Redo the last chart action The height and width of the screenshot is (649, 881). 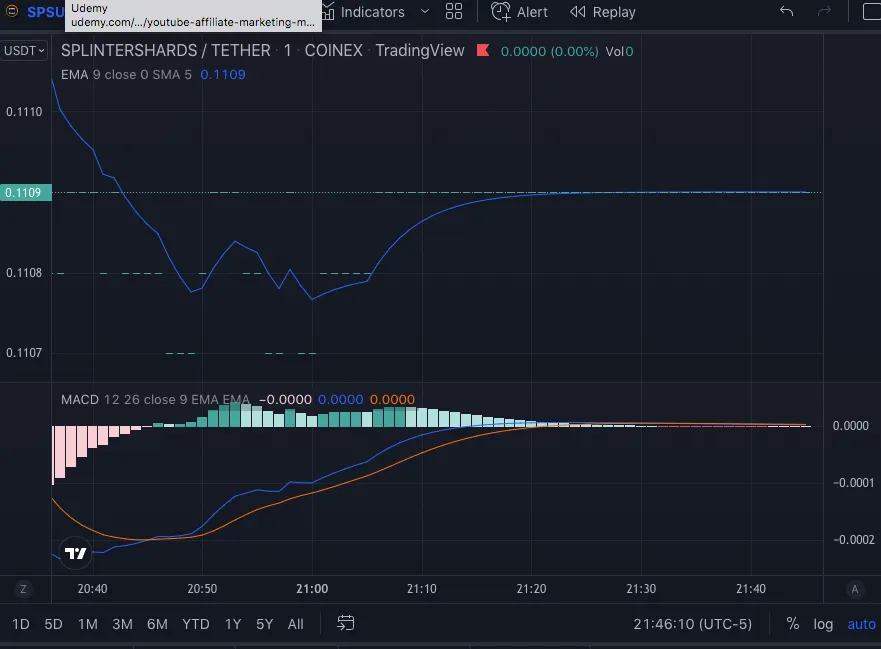pos(824,11)
